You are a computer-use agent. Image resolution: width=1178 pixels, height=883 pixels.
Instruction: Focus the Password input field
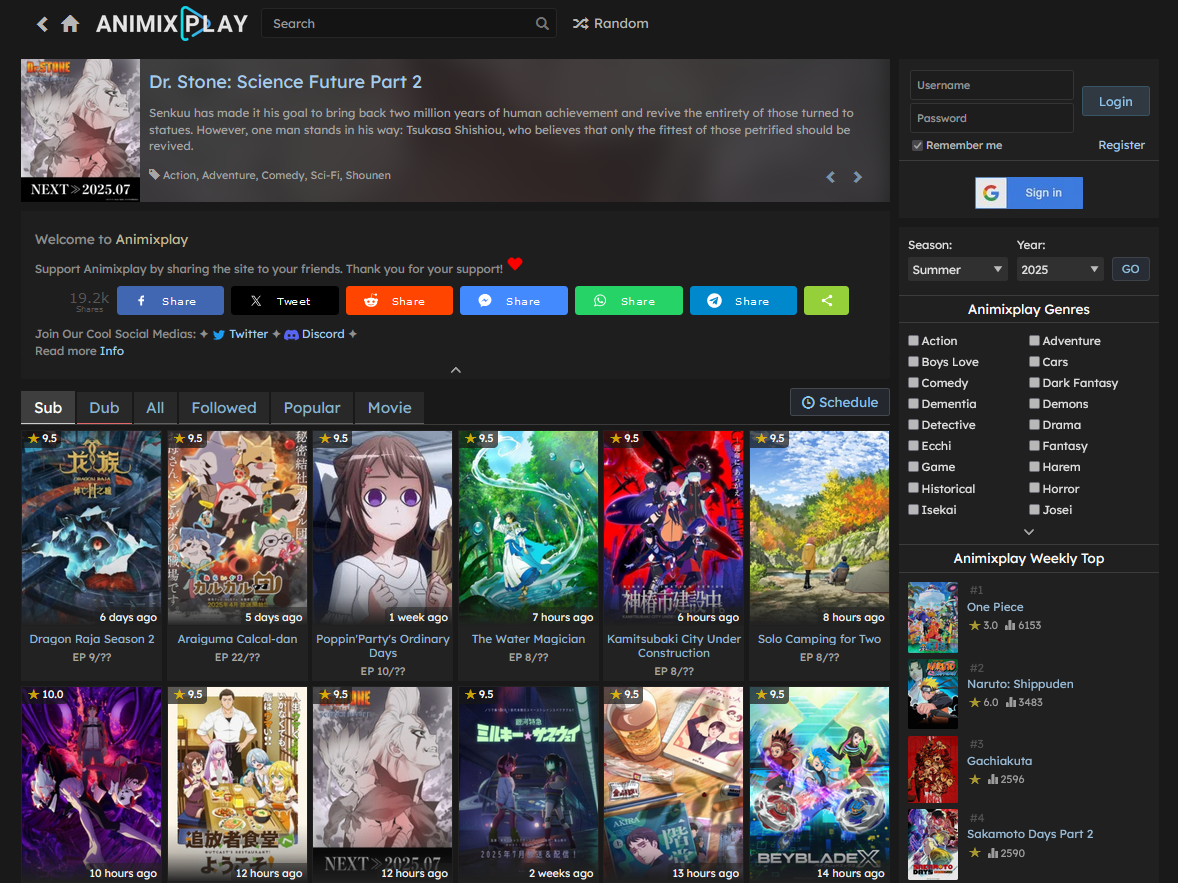[x=991, y=118]
